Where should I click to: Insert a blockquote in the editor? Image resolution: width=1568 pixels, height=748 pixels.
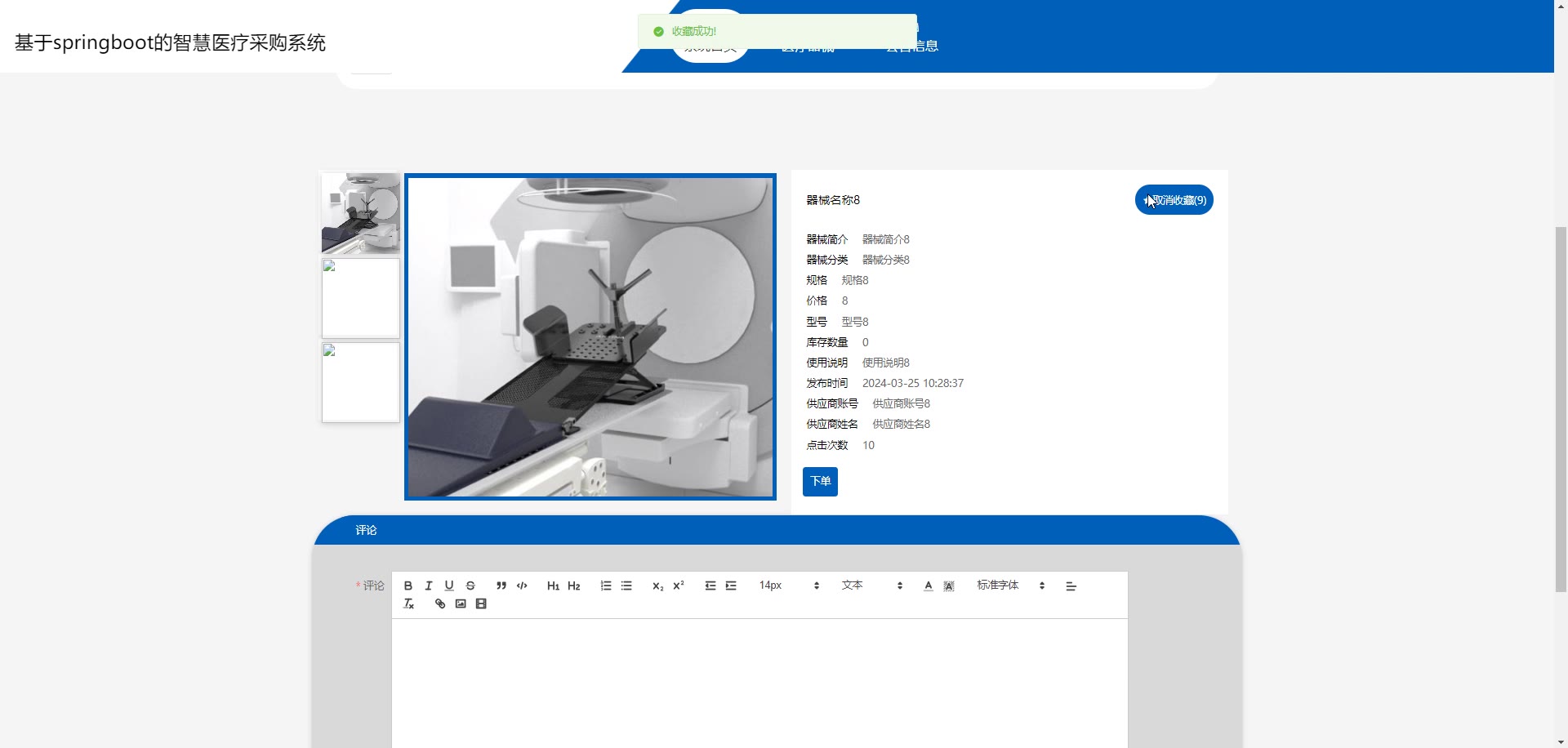pos(501,585)
